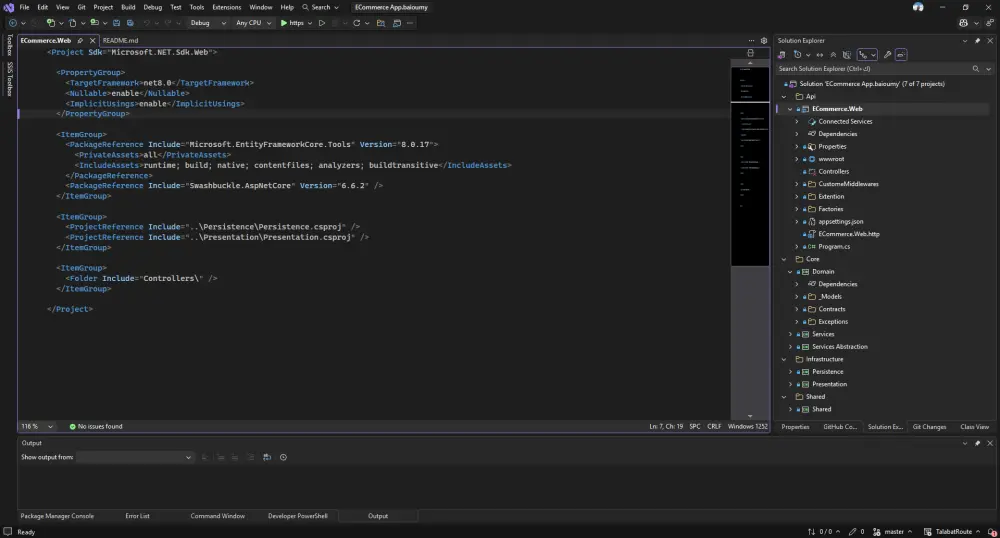Open the Extensions menu
This screenshot has width=1000, height=538.
(226, 7)
